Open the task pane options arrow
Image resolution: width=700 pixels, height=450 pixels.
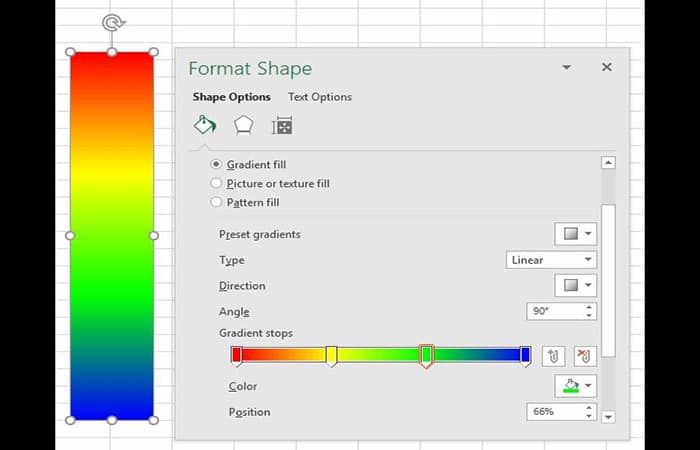click(x=567, y=67)
